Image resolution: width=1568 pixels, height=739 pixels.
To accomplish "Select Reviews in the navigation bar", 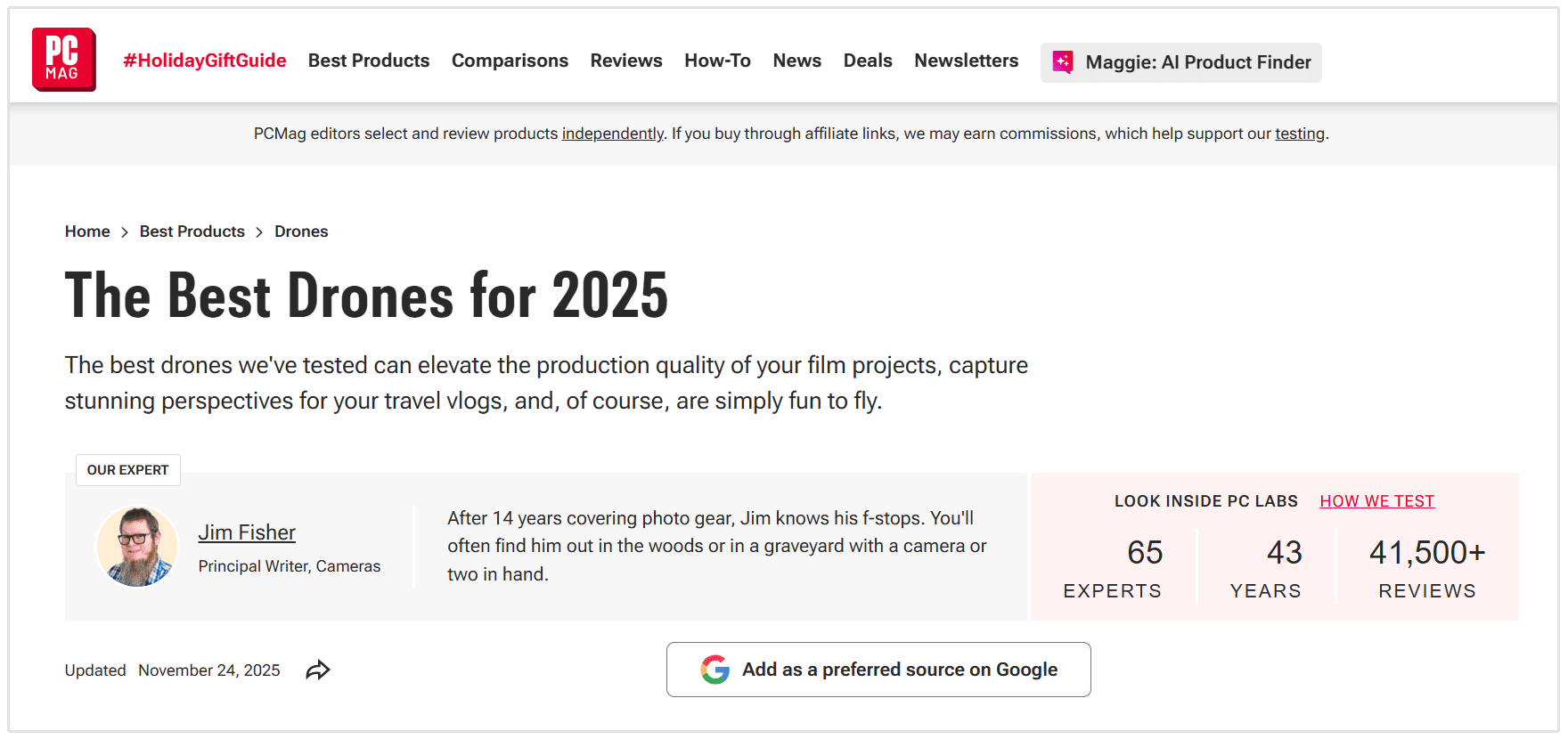I will tap(626, 61).
